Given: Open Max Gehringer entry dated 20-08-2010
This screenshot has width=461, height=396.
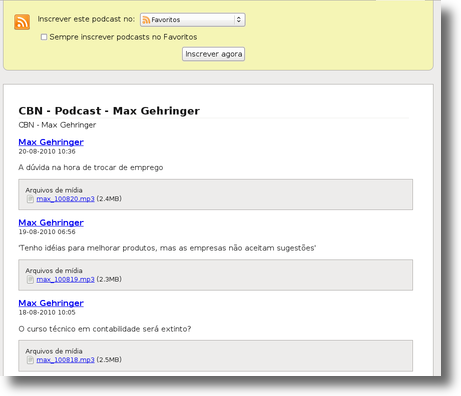Looking at the screenshot, I should (51, 142).
